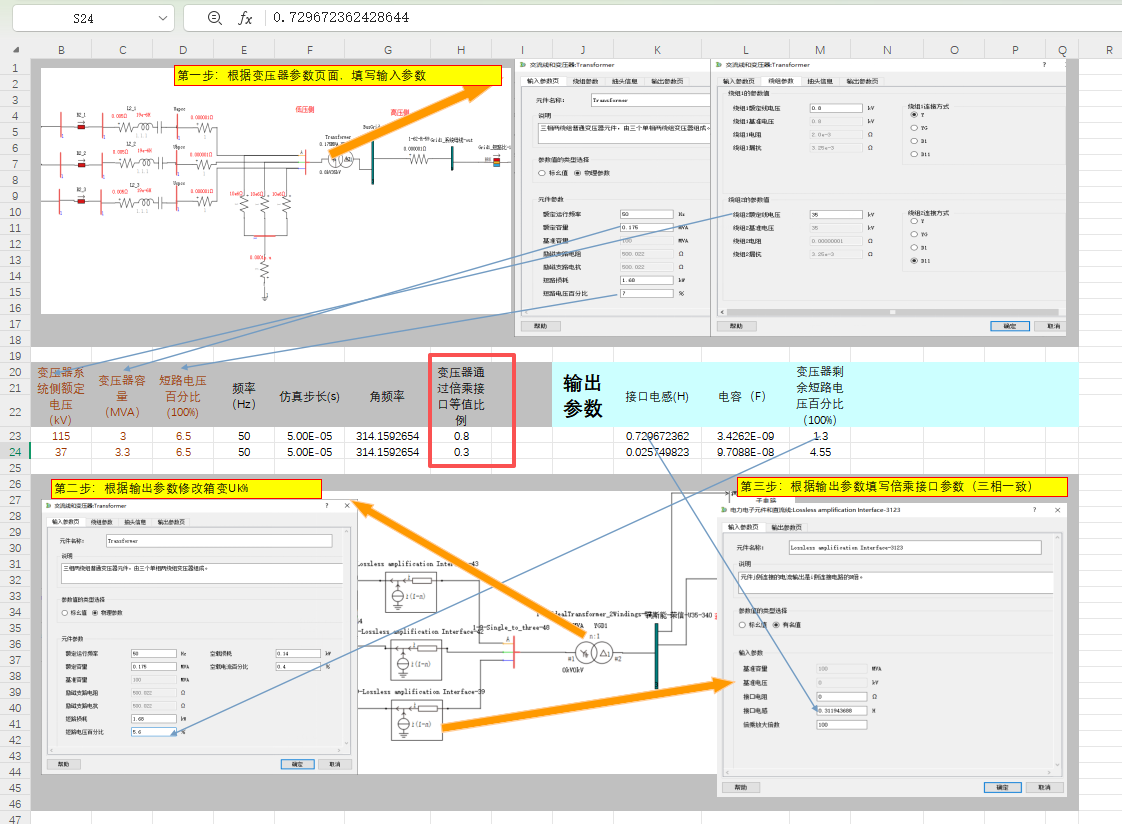This screenshot has height=824, width=1122.
Task: Click the question mark help icon in bottom-left Transformer dialog
Action: (326, 506)
